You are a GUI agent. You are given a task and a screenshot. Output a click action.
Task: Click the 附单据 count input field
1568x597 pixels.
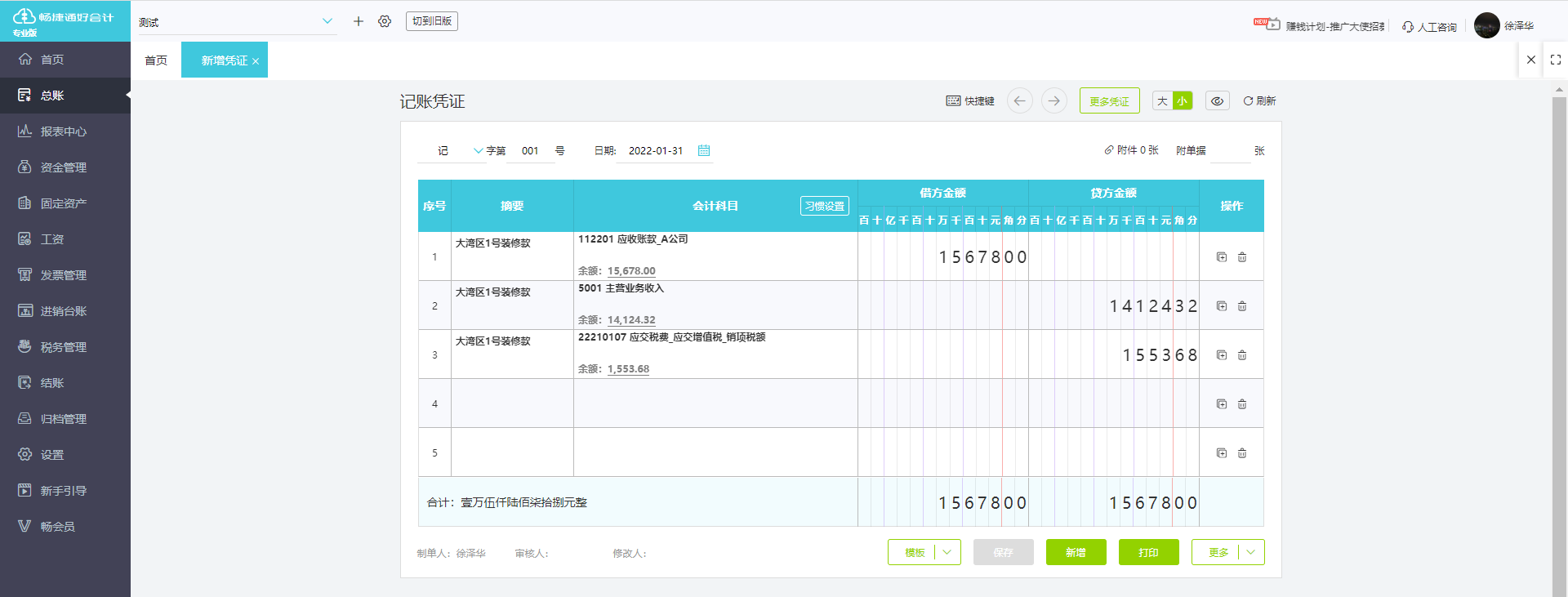1229,151
